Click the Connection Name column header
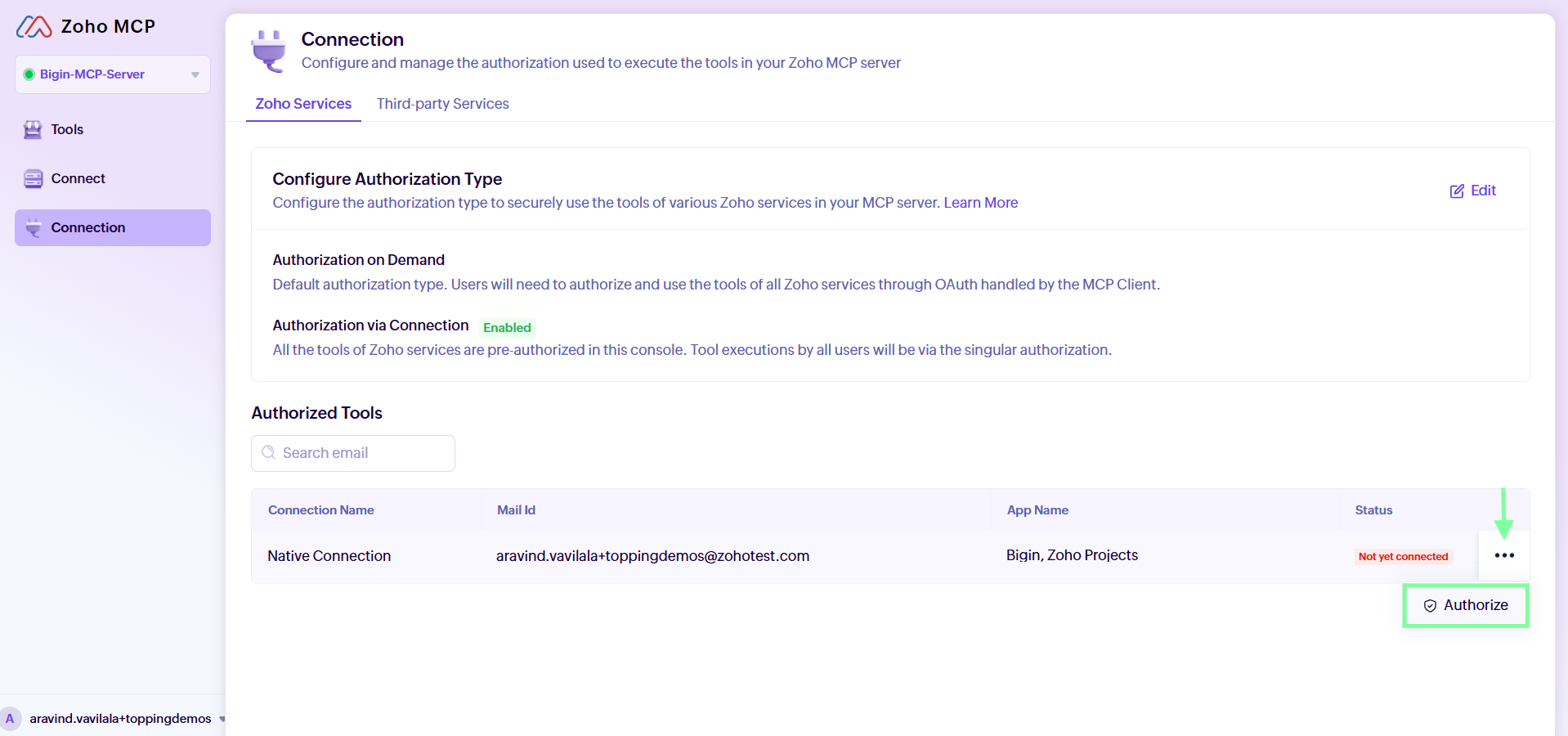Image resolution: width=1568 pixels, height=736 pixels. coord(321,510)
